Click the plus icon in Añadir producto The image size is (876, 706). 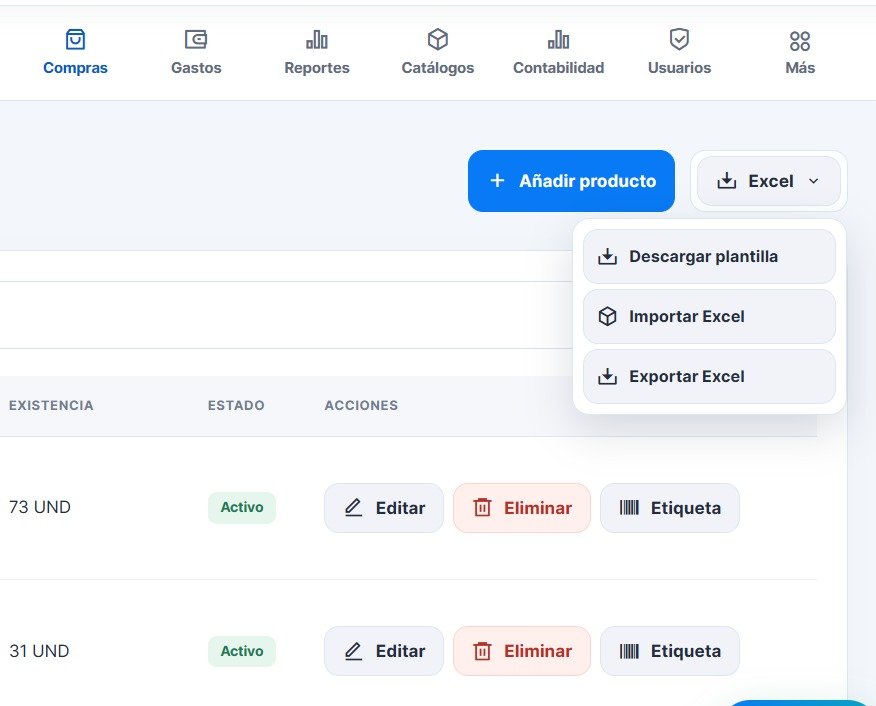point(497,181)
